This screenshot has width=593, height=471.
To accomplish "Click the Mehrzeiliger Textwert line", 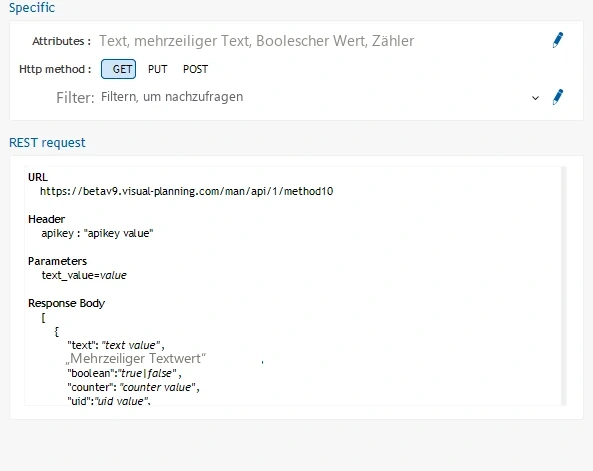I will 135,359.
